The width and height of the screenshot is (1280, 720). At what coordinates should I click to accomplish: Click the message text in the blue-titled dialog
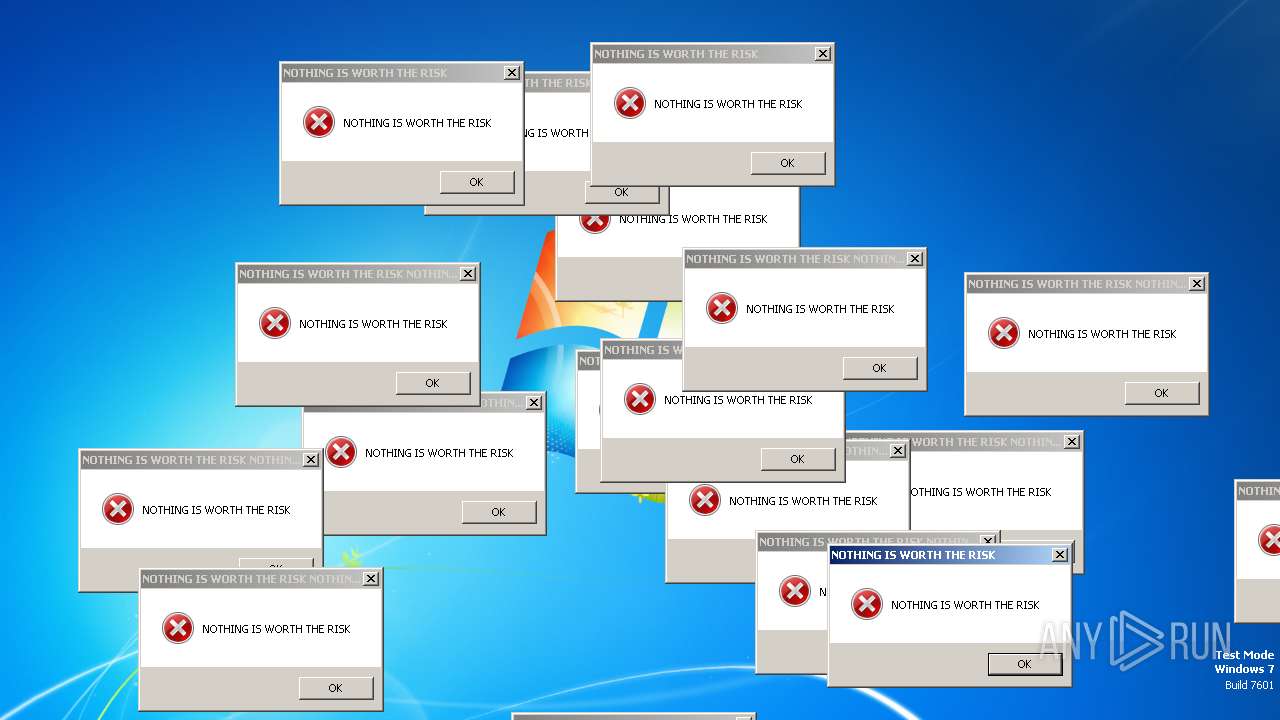tap(965, 605)
